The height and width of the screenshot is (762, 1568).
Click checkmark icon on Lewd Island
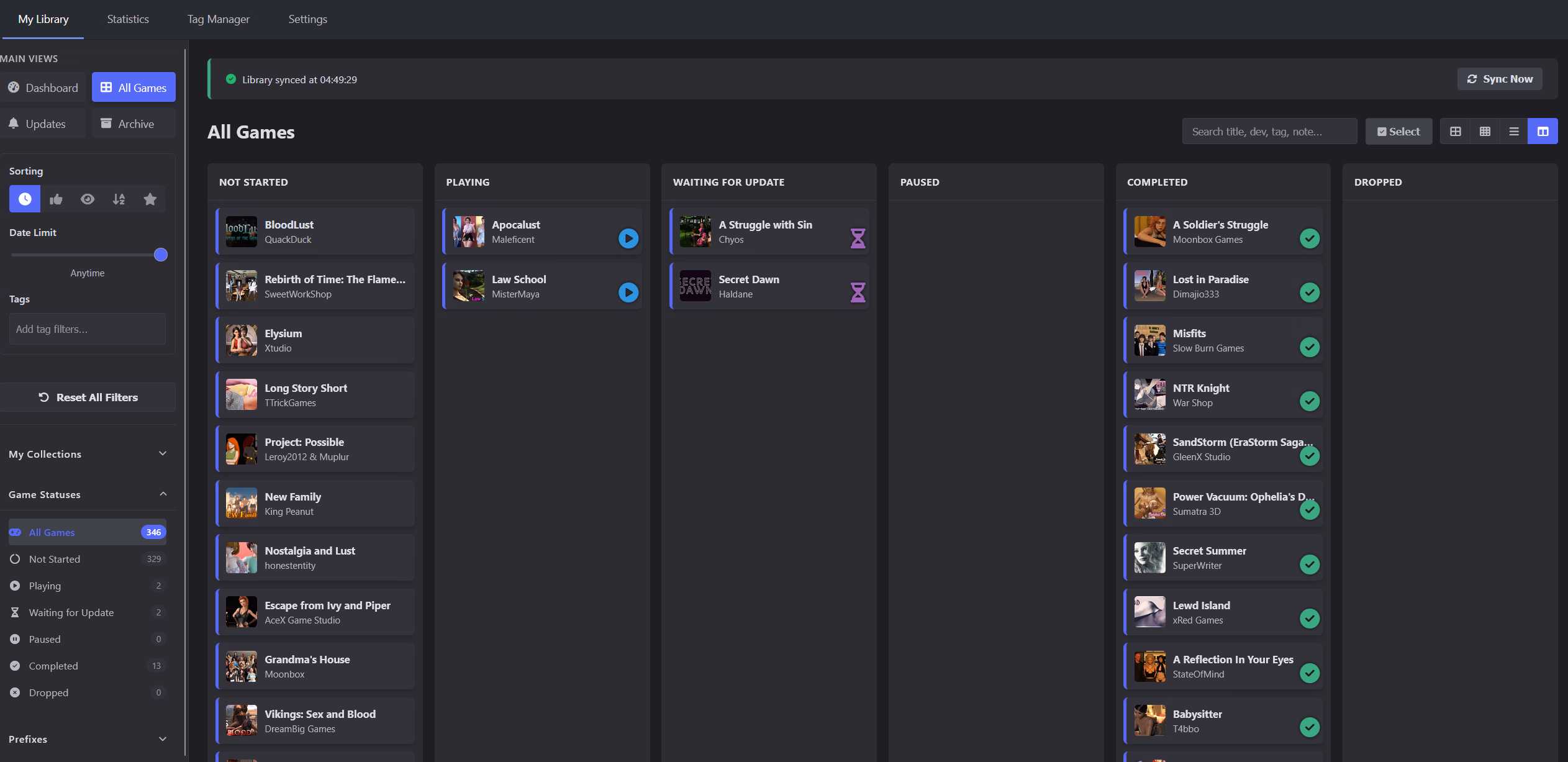tap(1310, 619)
